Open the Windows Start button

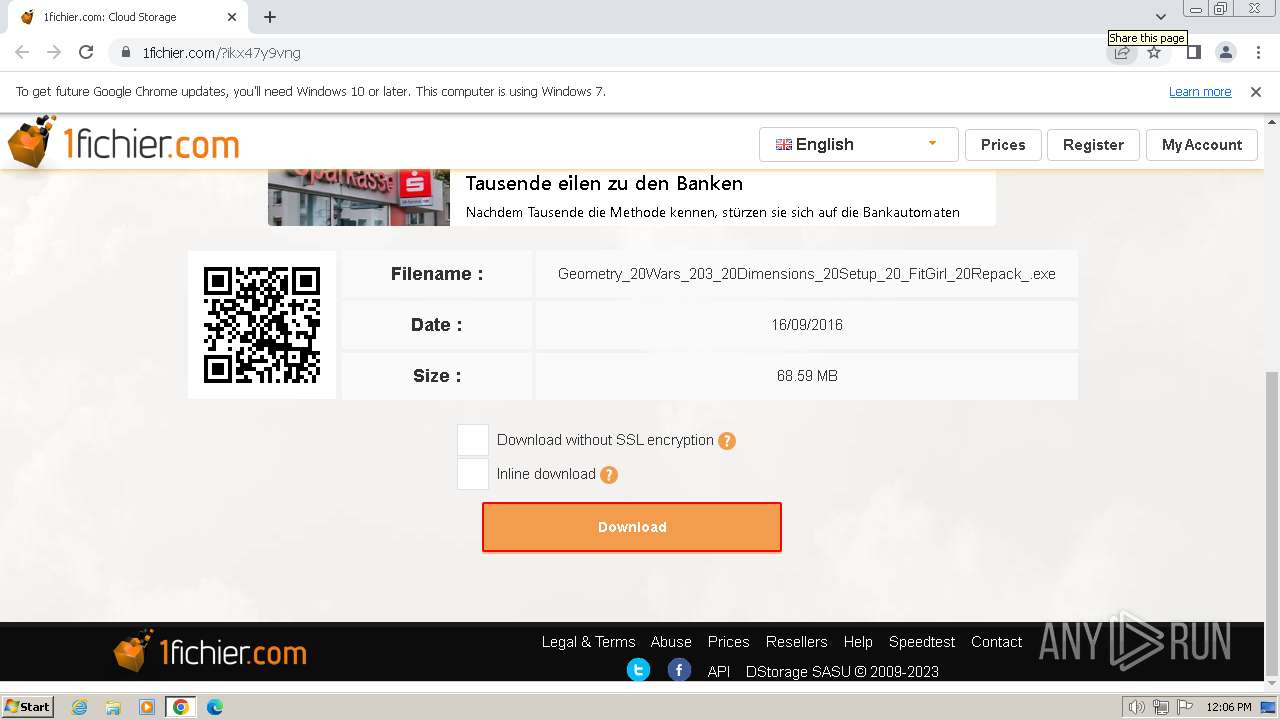click(x=27, y=707)
